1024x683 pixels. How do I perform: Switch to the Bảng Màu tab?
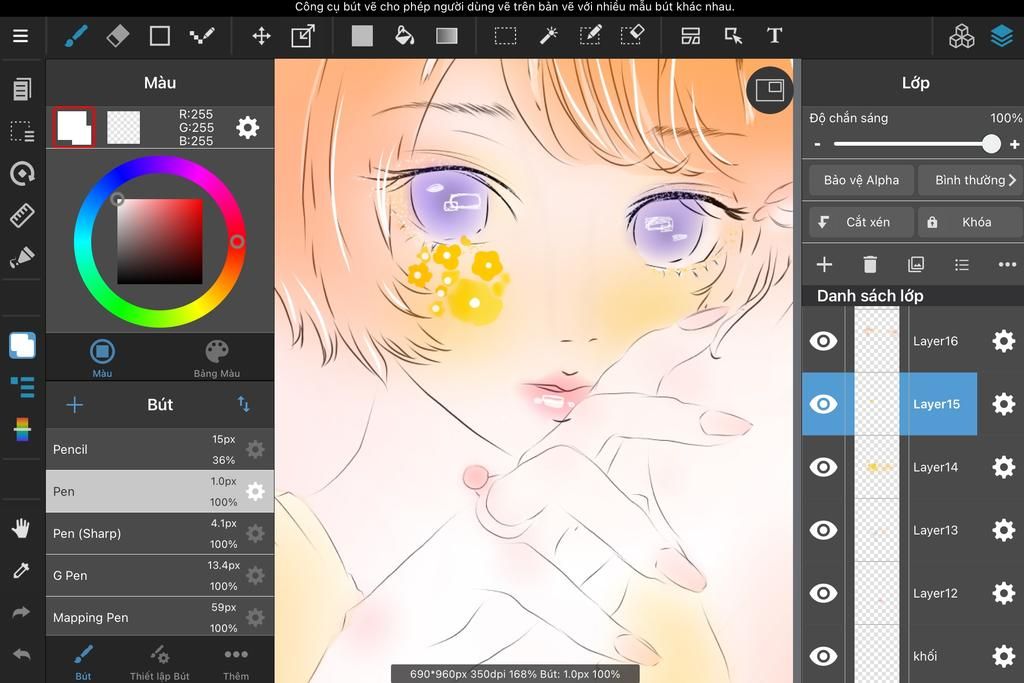click(x=217, y=358)
